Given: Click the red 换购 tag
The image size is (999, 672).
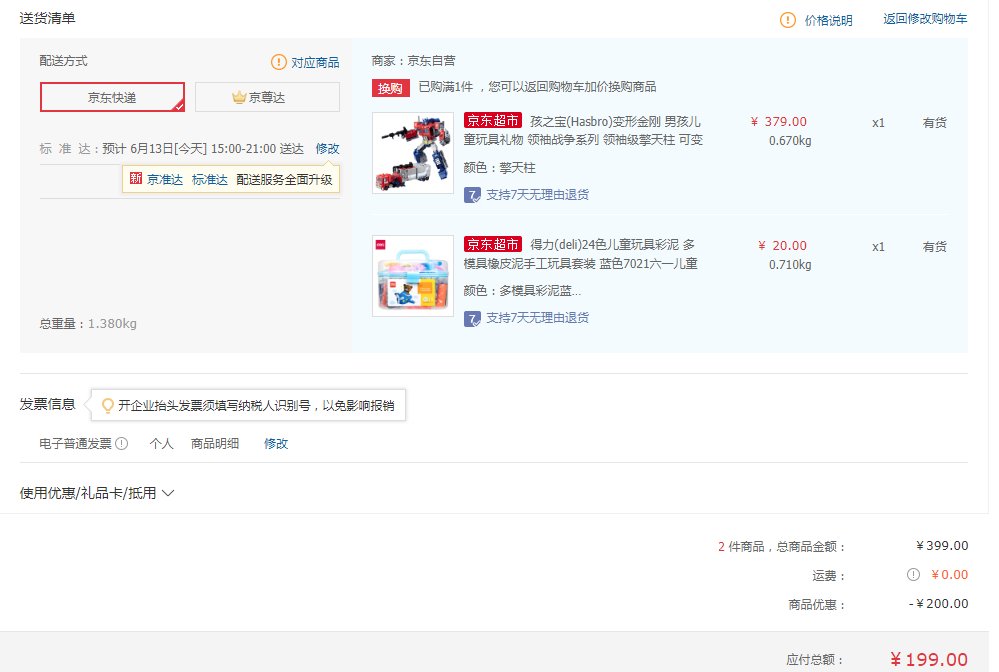Looking at the screenshot, I should point(391,88).
